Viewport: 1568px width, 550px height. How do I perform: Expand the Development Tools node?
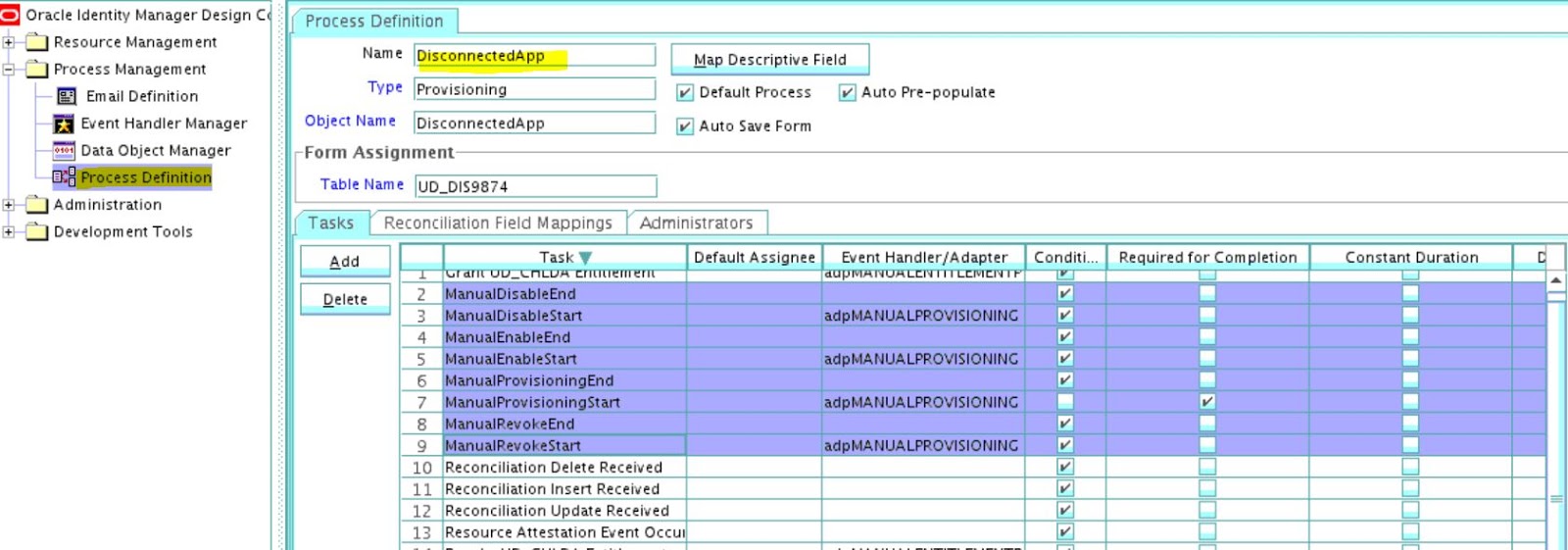9,232
